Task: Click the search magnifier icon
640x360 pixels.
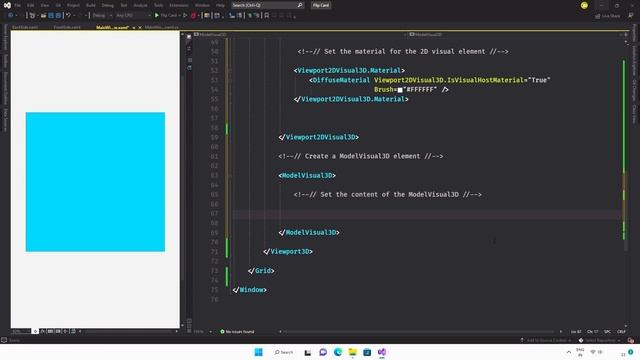Action: click(x=300, y=5)
